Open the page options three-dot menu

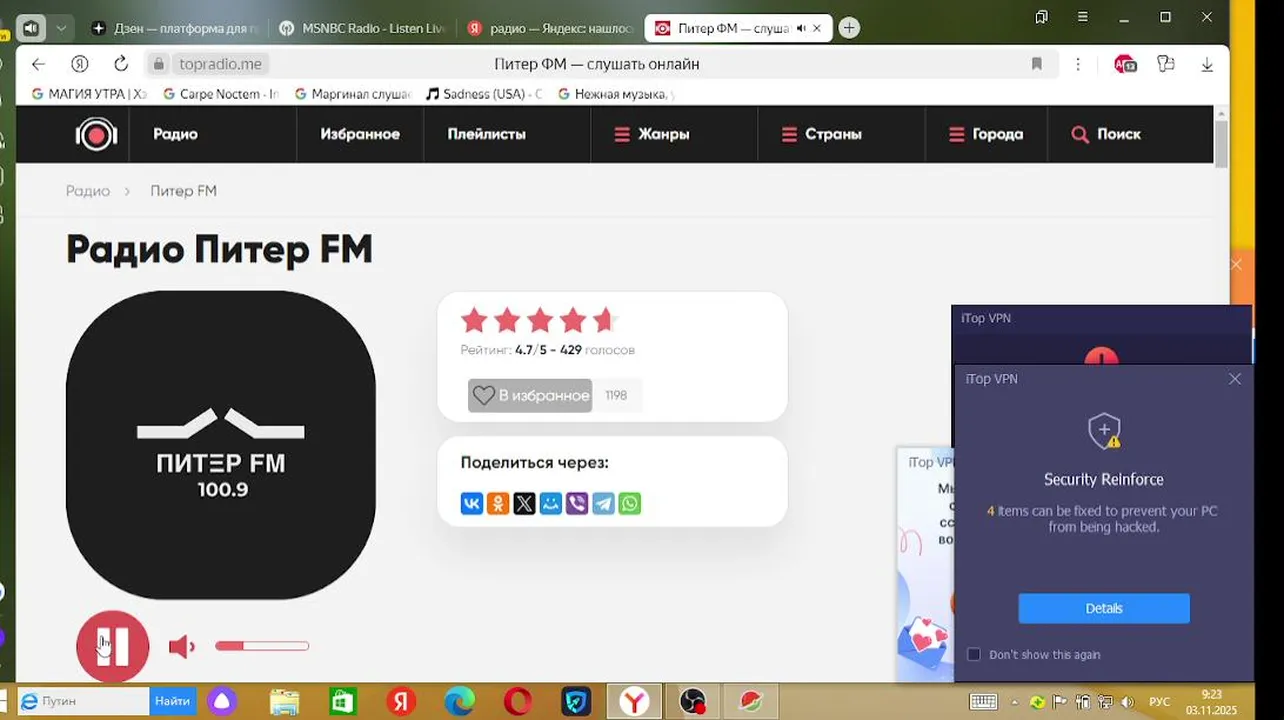click(1078, 64)
